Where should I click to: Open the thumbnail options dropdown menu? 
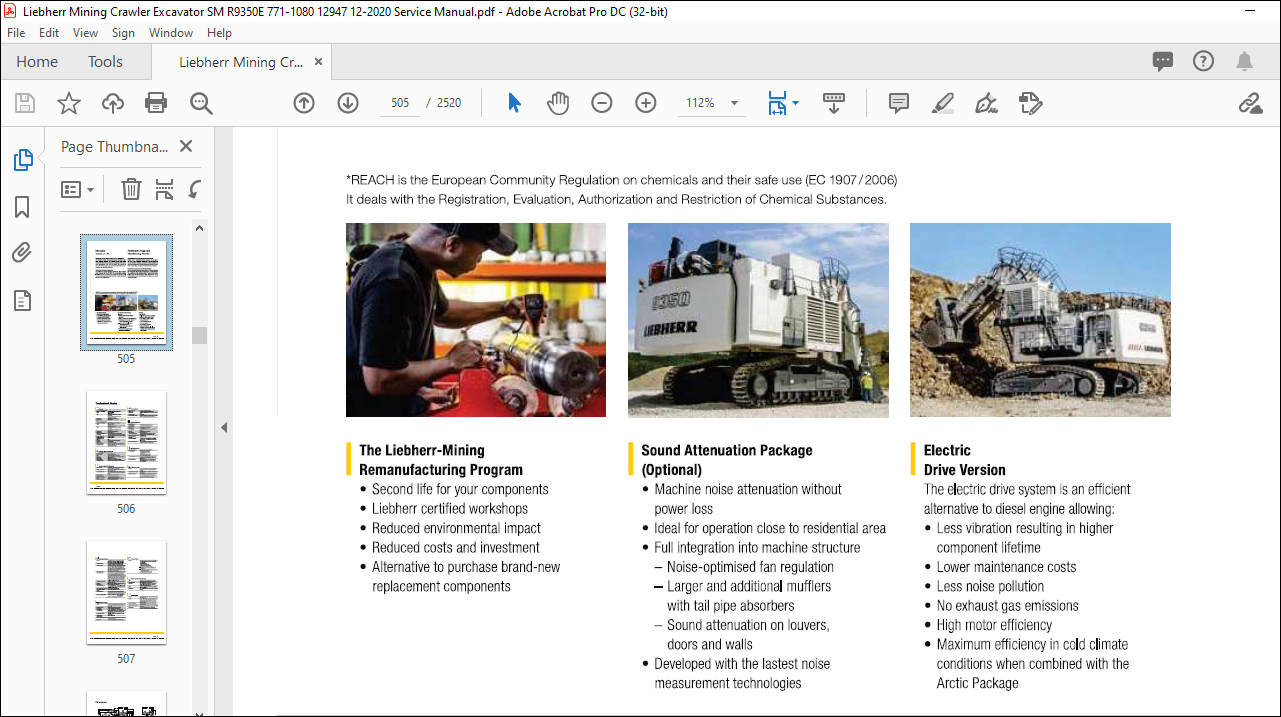point(78,189)
